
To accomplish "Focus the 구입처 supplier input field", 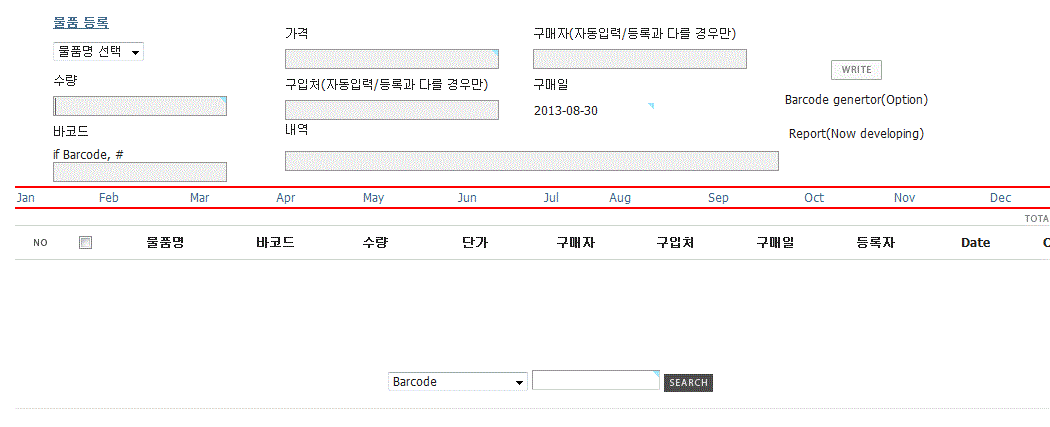I will pos(392,110).
